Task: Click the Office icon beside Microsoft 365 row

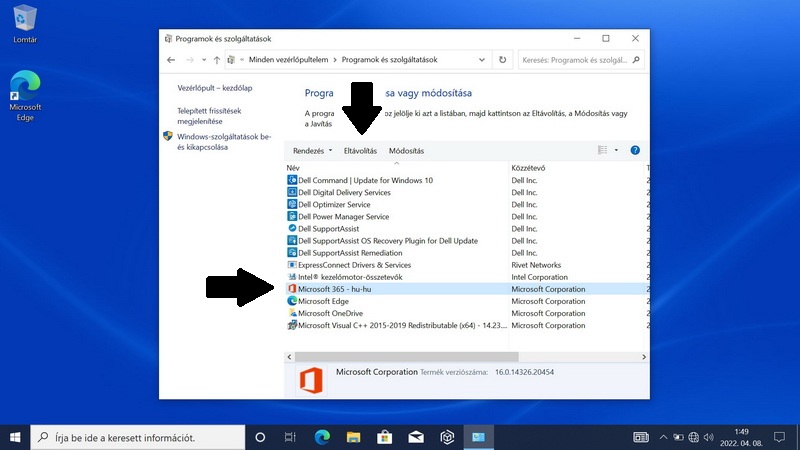Action: point(292,289)
